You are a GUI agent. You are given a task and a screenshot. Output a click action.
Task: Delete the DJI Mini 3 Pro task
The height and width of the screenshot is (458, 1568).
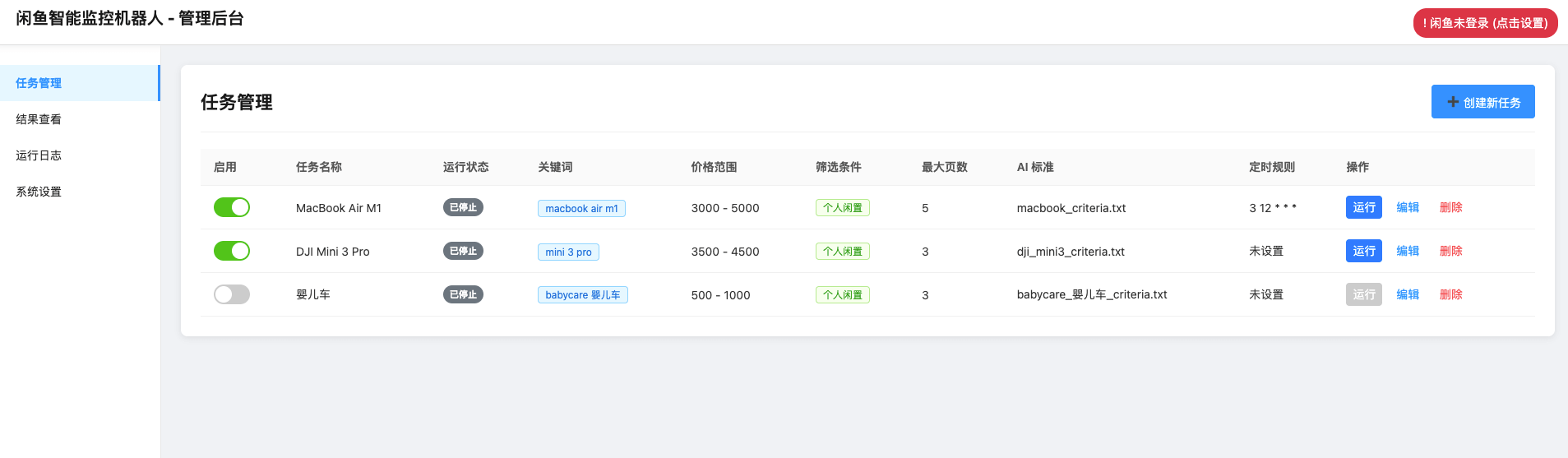(1450, 251)
